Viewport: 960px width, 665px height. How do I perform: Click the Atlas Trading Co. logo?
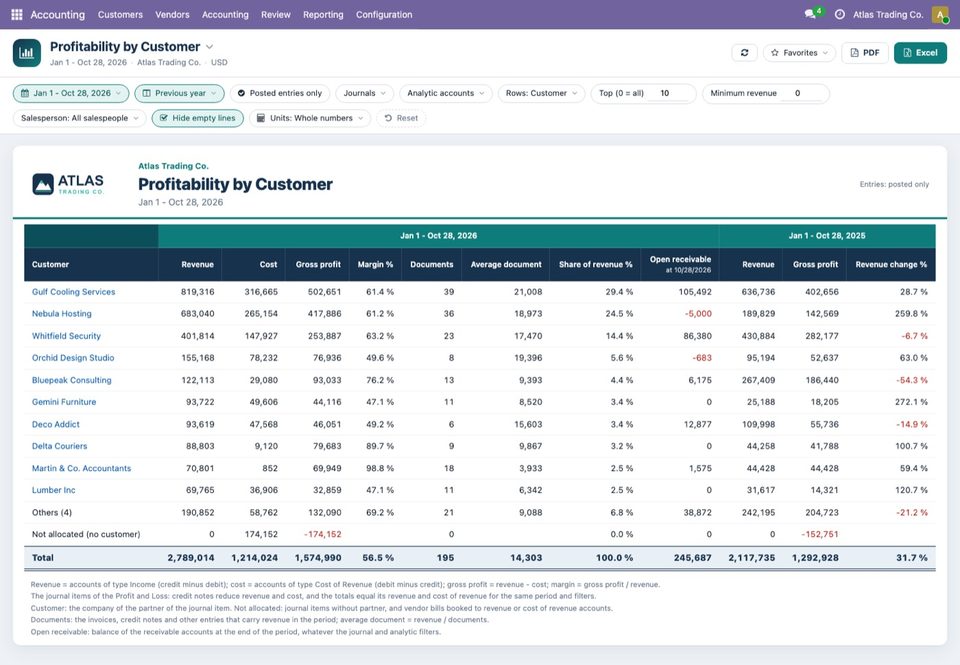click(x=67, y=184)
